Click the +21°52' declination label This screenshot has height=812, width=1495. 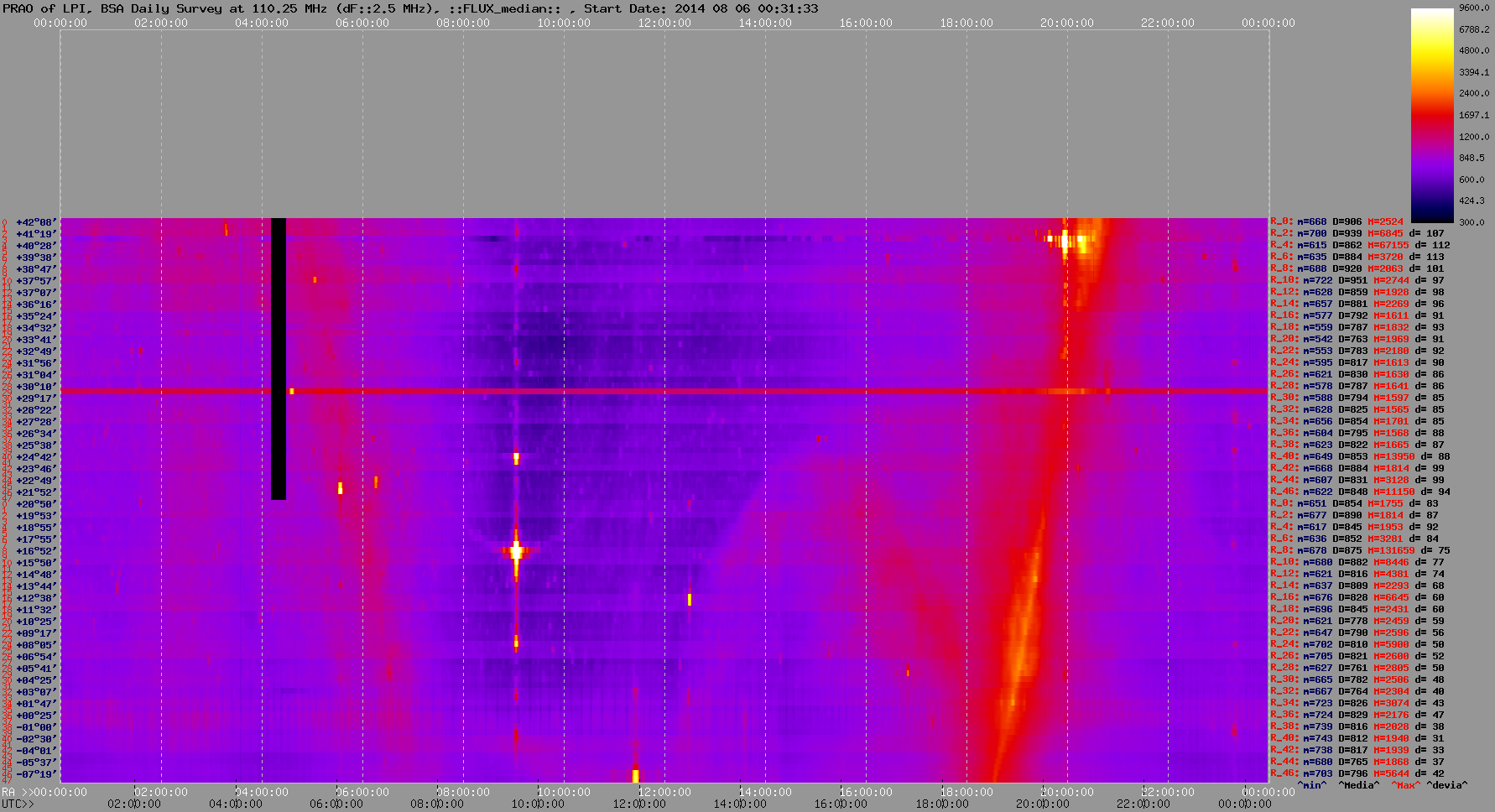(x=36, y=492)
